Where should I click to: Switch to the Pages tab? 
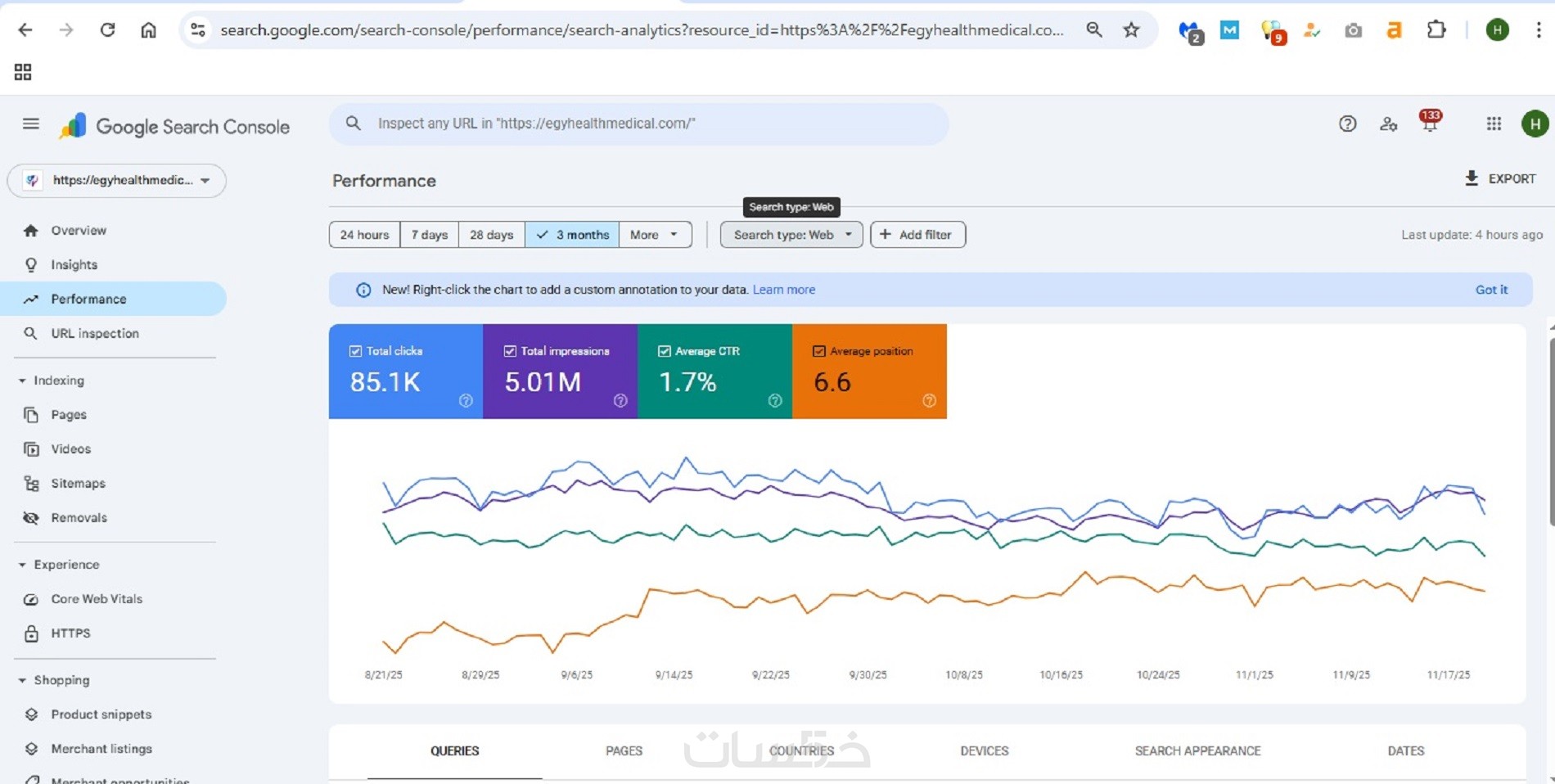pyautogui.click(x=624, y=750)
